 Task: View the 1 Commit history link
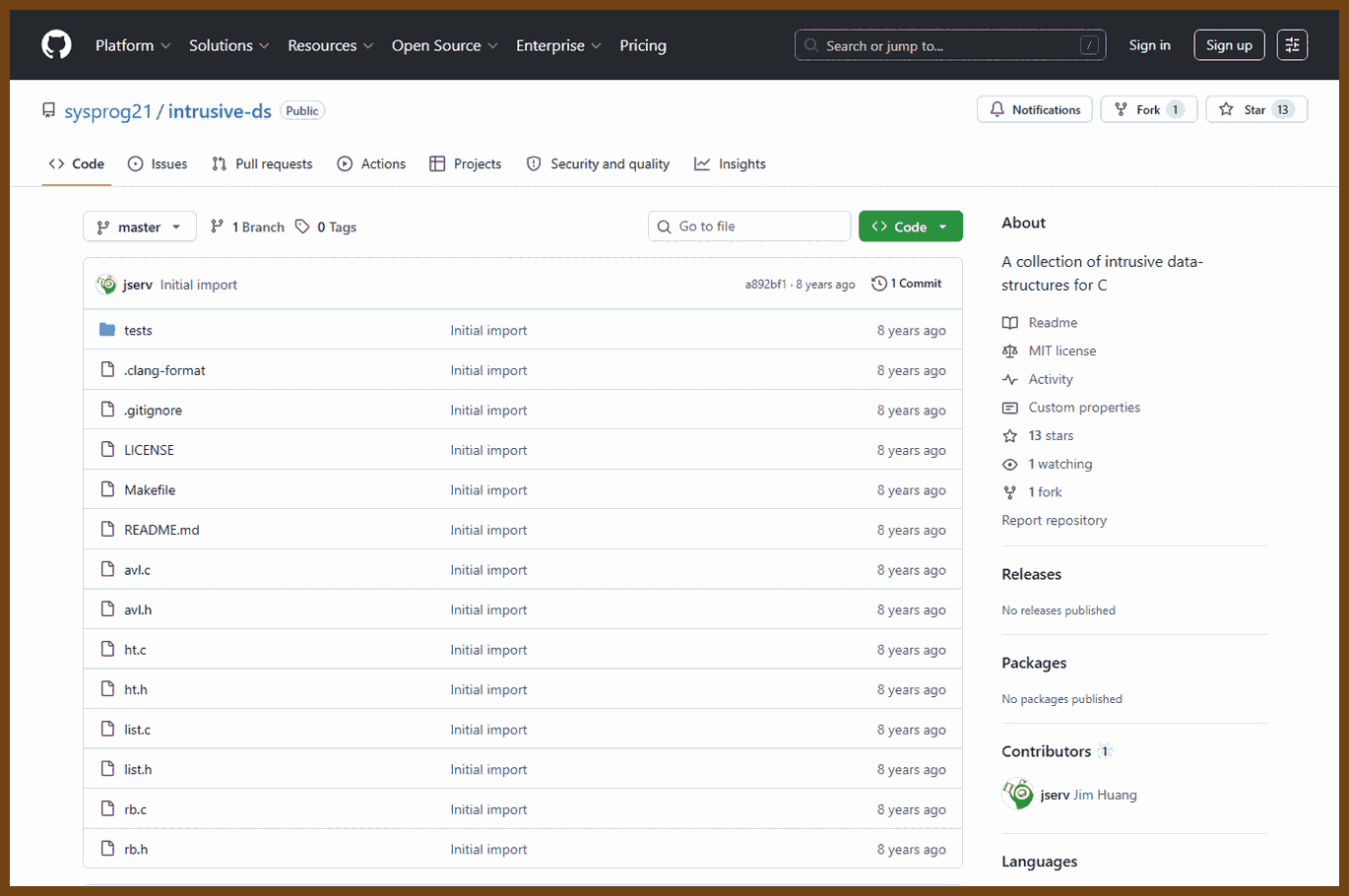[907, 284]
